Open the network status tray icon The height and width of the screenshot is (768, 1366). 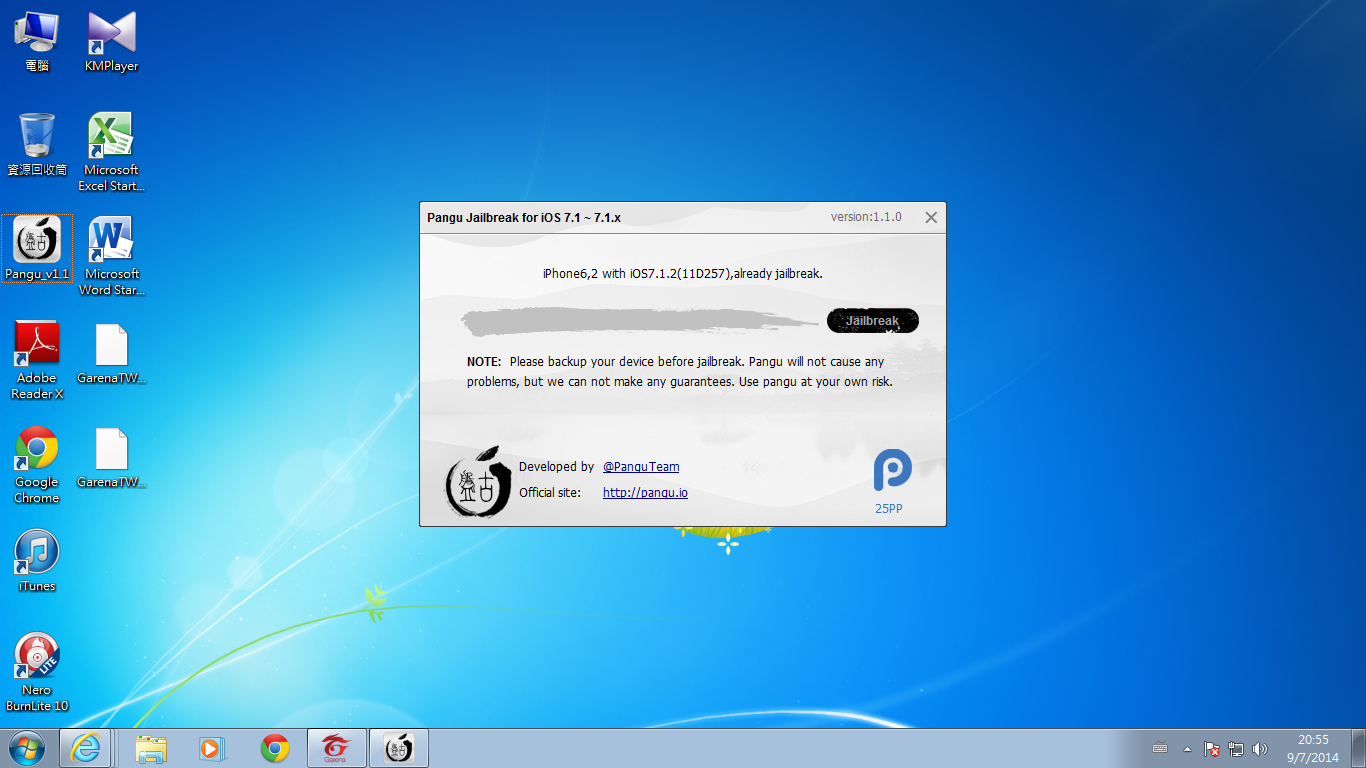point(1236,749)
